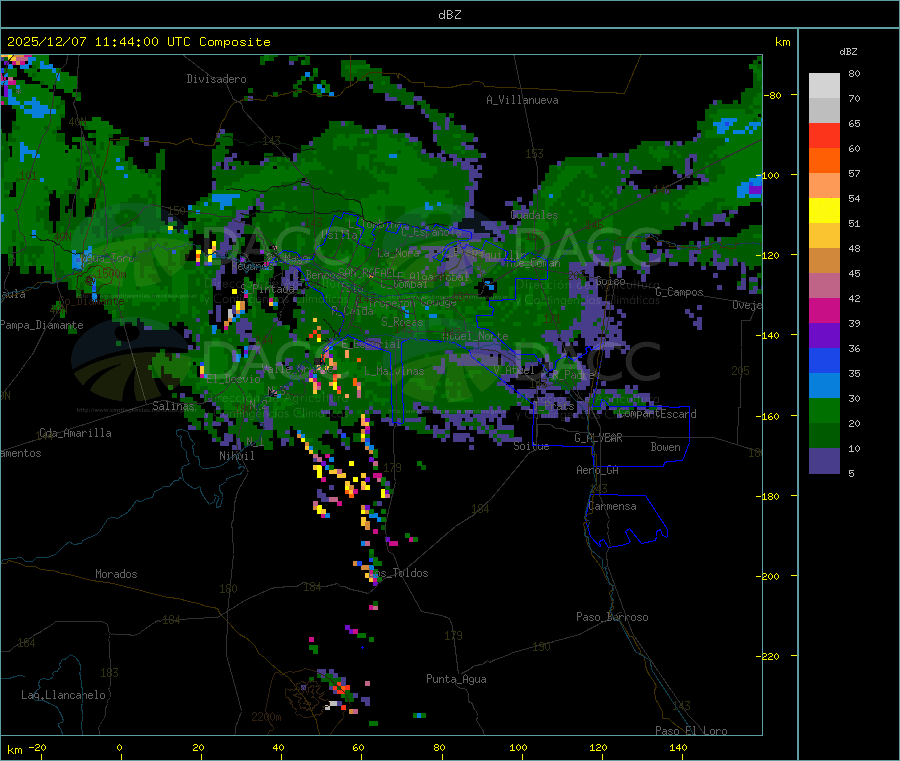Click the Bowen map label

pyautogui.click(x=665, y=447)
